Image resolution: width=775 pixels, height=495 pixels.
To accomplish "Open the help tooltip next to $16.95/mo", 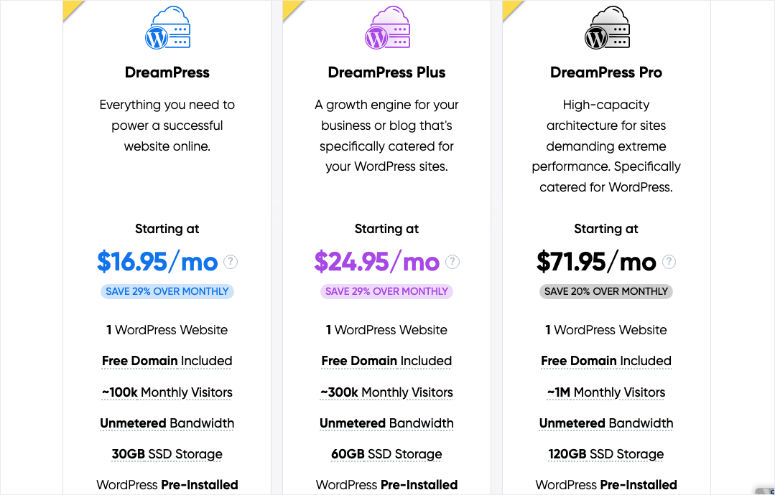I will tap(230, 262).
